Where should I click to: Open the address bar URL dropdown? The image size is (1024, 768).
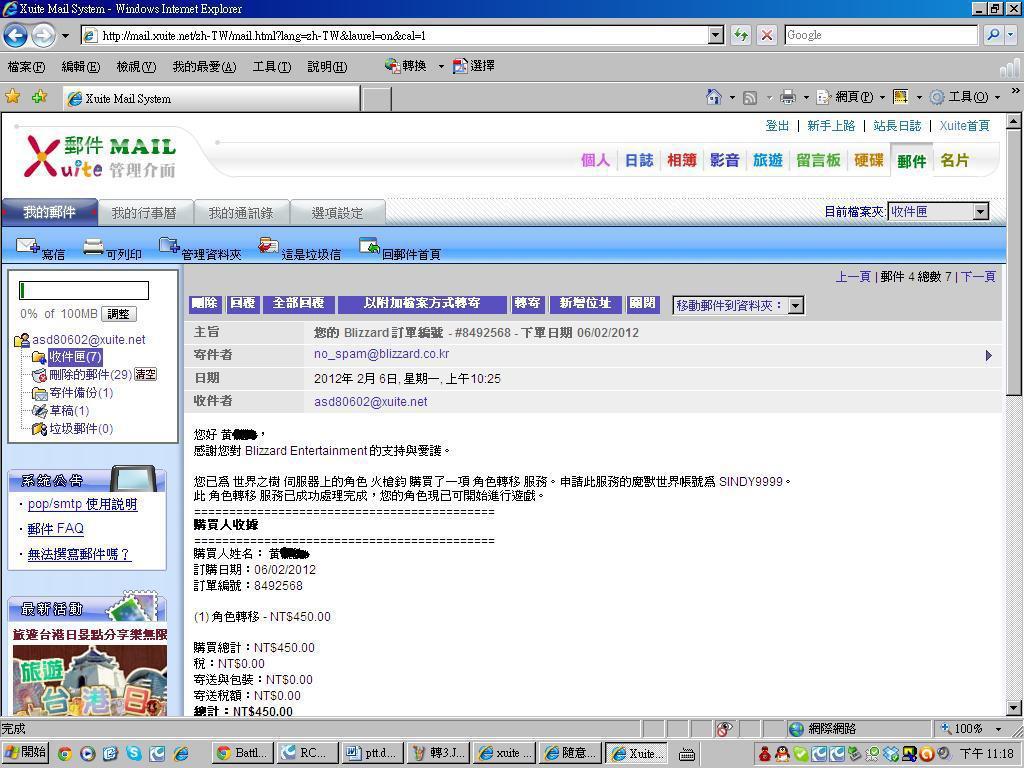[716, 35]
